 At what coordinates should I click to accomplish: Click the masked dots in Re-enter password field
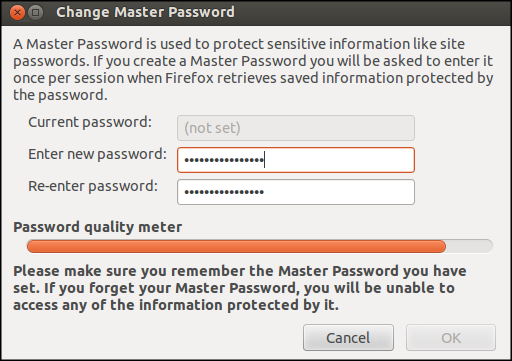[x=224, y=192]
